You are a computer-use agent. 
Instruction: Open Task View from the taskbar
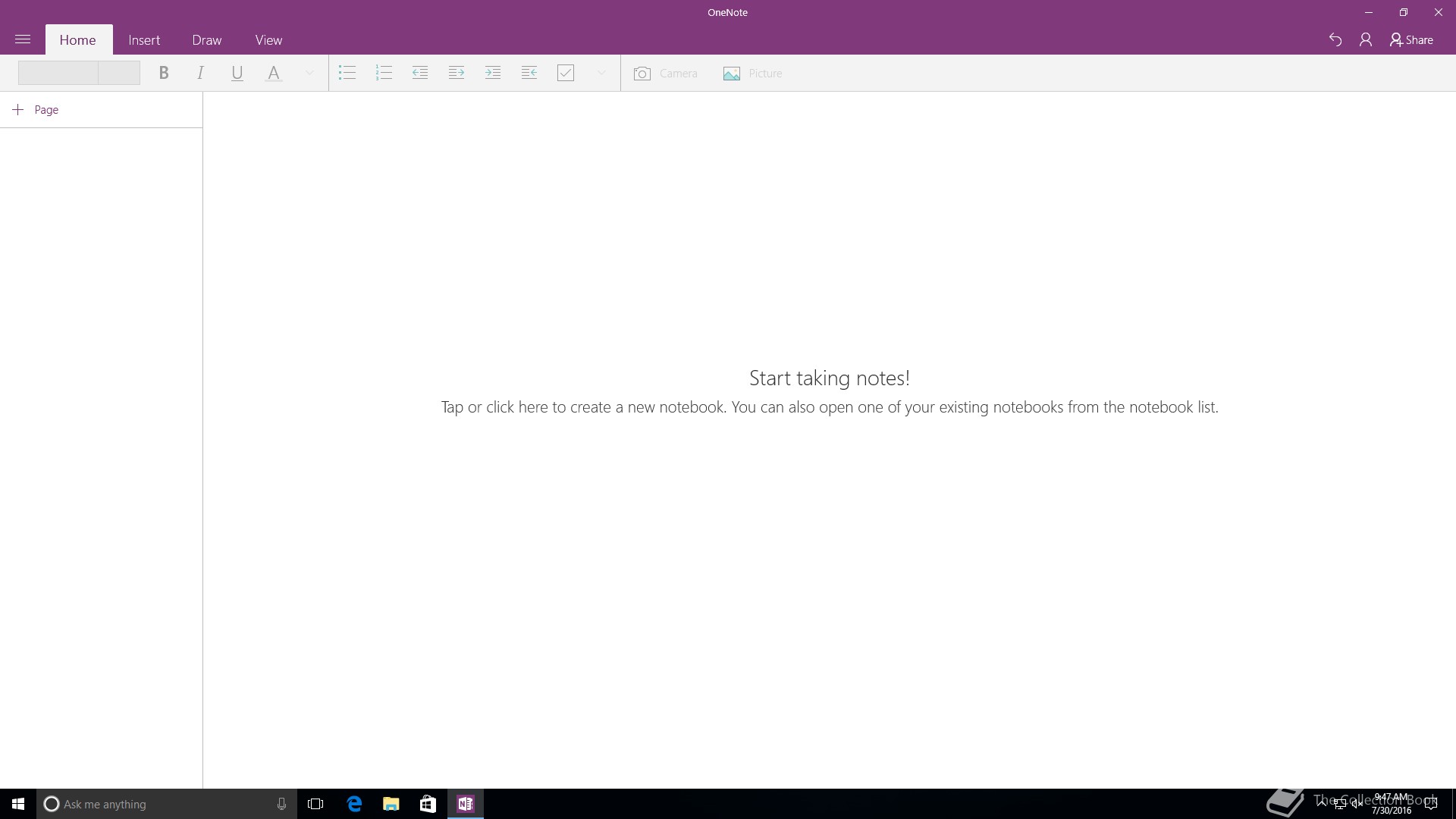[315, 804]
